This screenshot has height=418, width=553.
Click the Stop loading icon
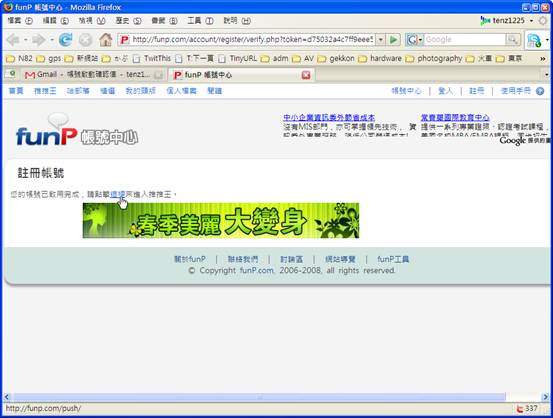point(86,40)
